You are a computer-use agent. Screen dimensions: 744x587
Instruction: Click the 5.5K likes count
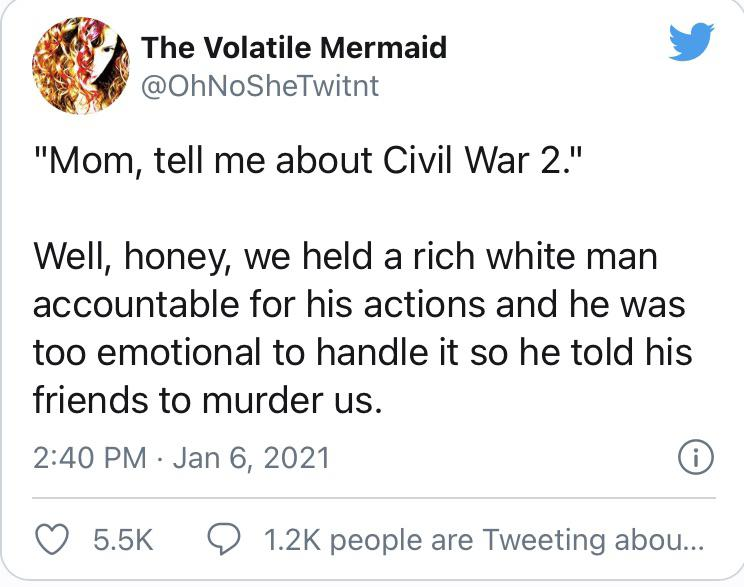click(122, 541)
